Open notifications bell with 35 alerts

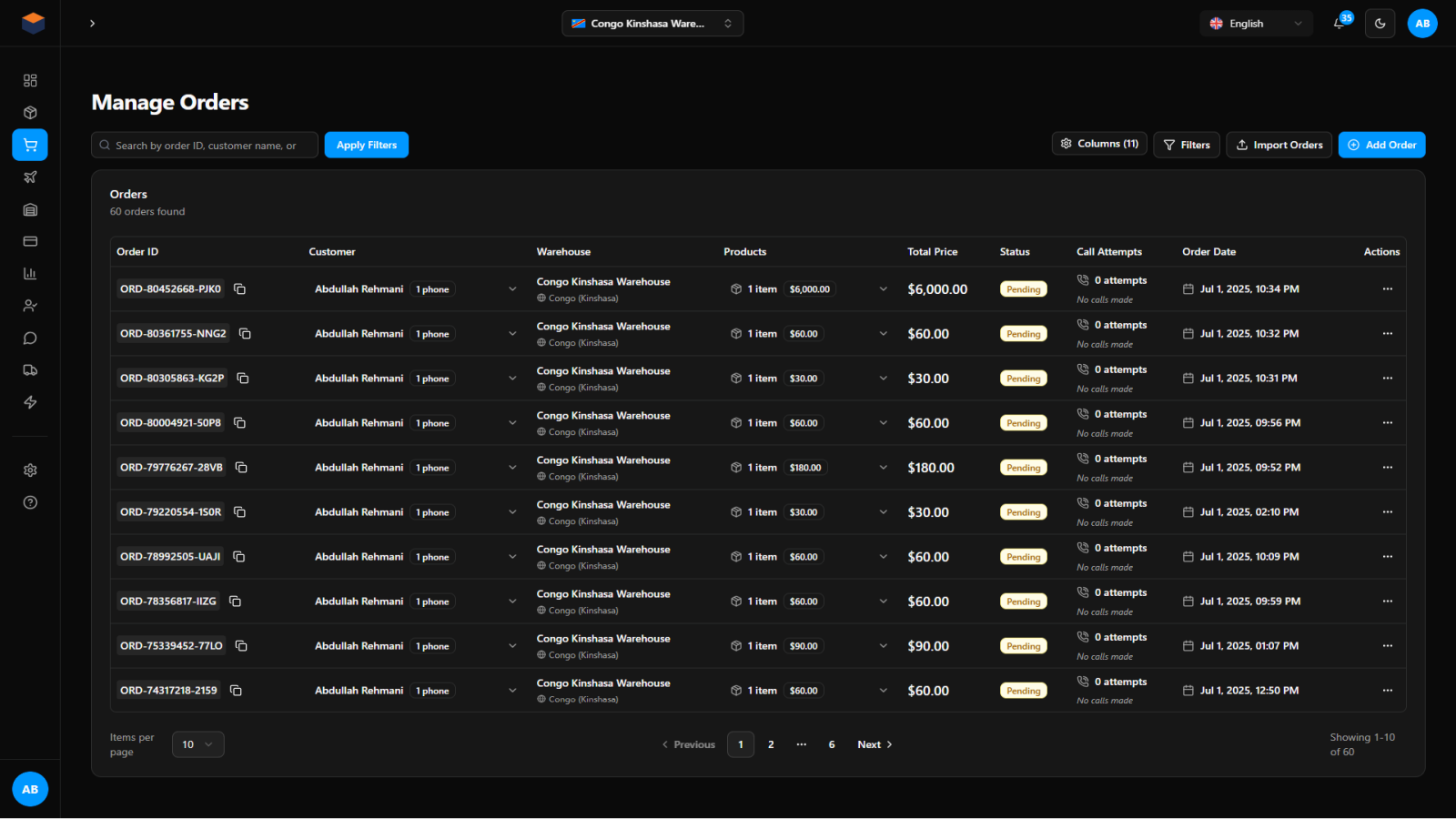(1339, 23)
